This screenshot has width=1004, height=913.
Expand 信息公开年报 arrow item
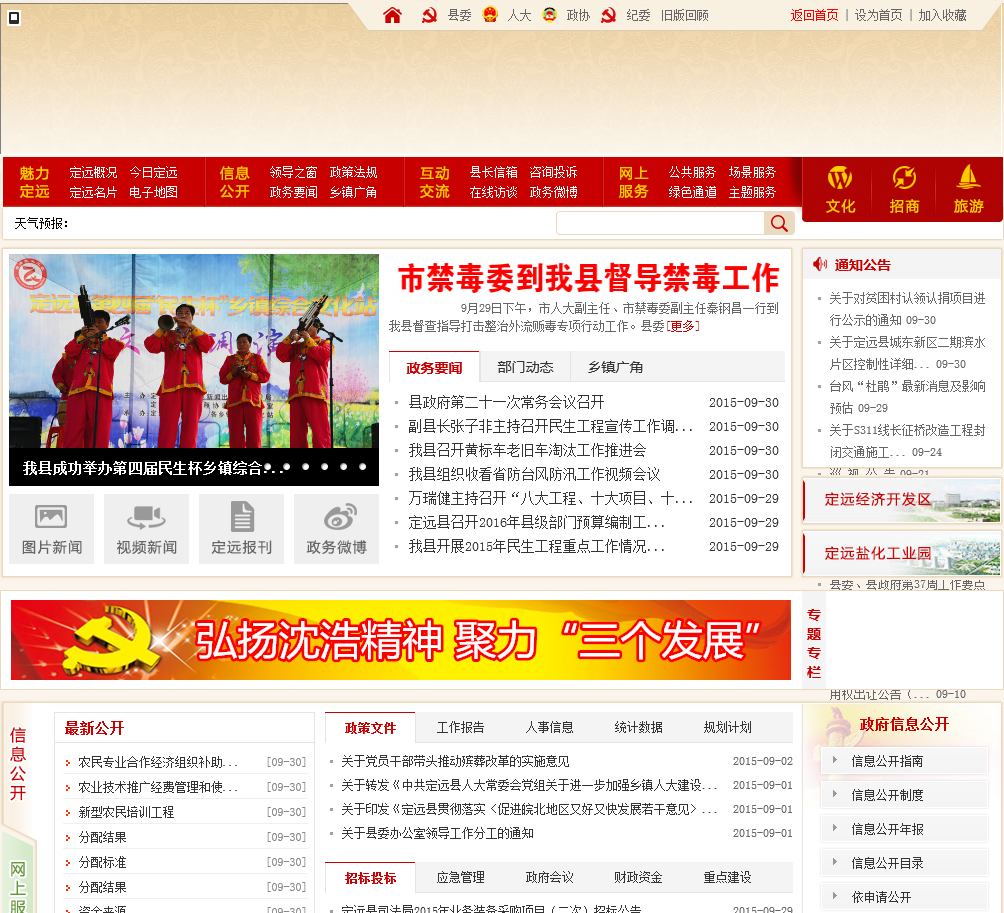(904, 828)
